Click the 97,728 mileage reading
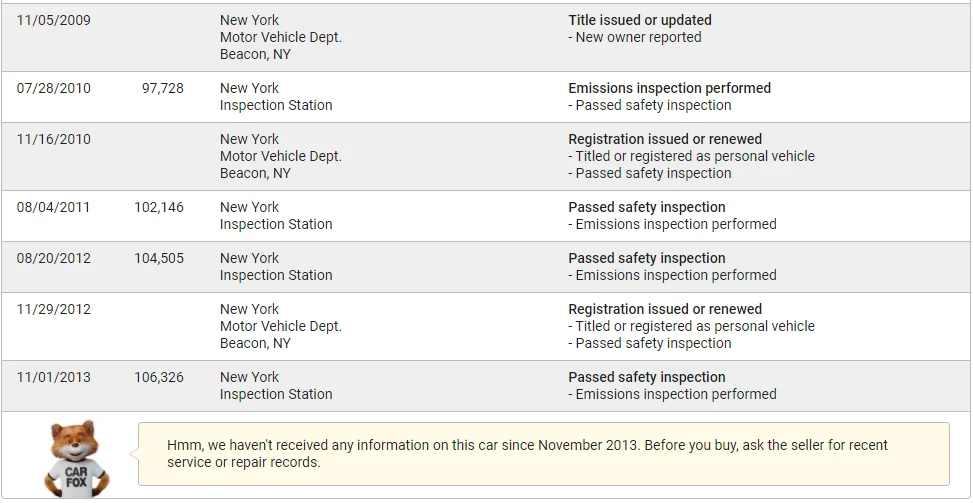973x503 pixels. pyautogui.click(x=163, y=88)
